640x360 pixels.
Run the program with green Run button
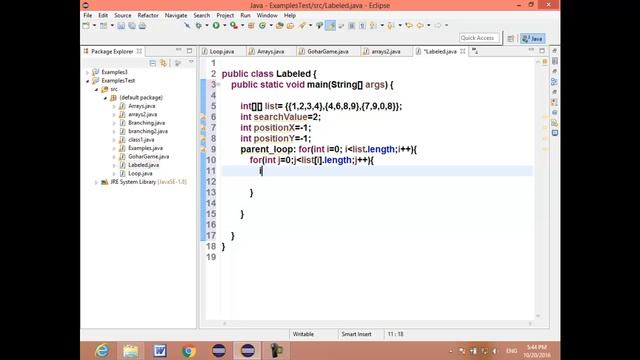[x=216, y=26]
